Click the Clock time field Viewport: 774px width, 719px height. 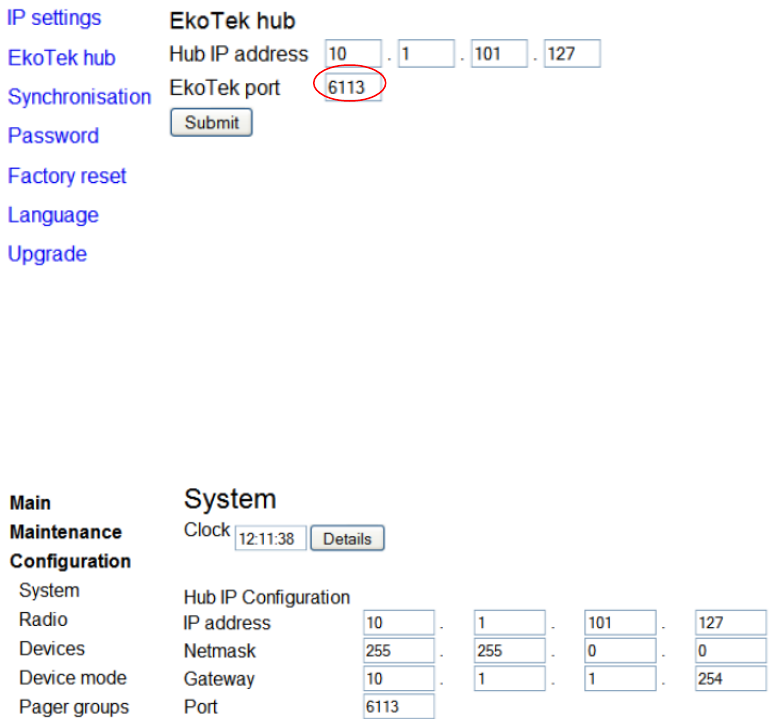tap(271, 538)
